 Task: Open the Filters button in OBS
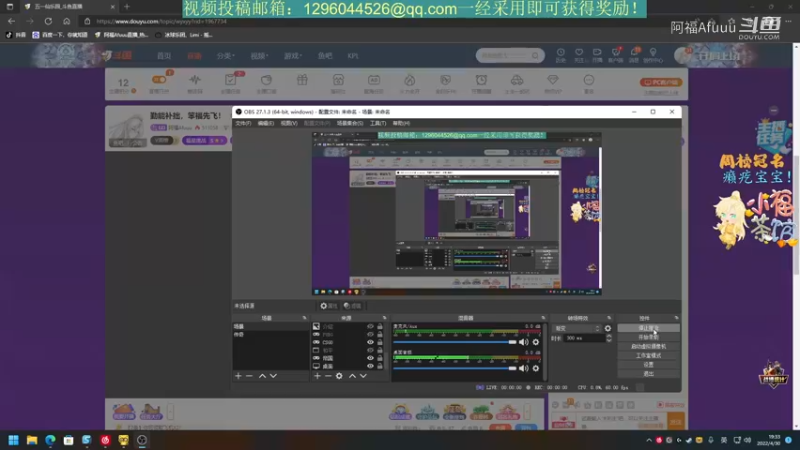(x=352, y=306)
